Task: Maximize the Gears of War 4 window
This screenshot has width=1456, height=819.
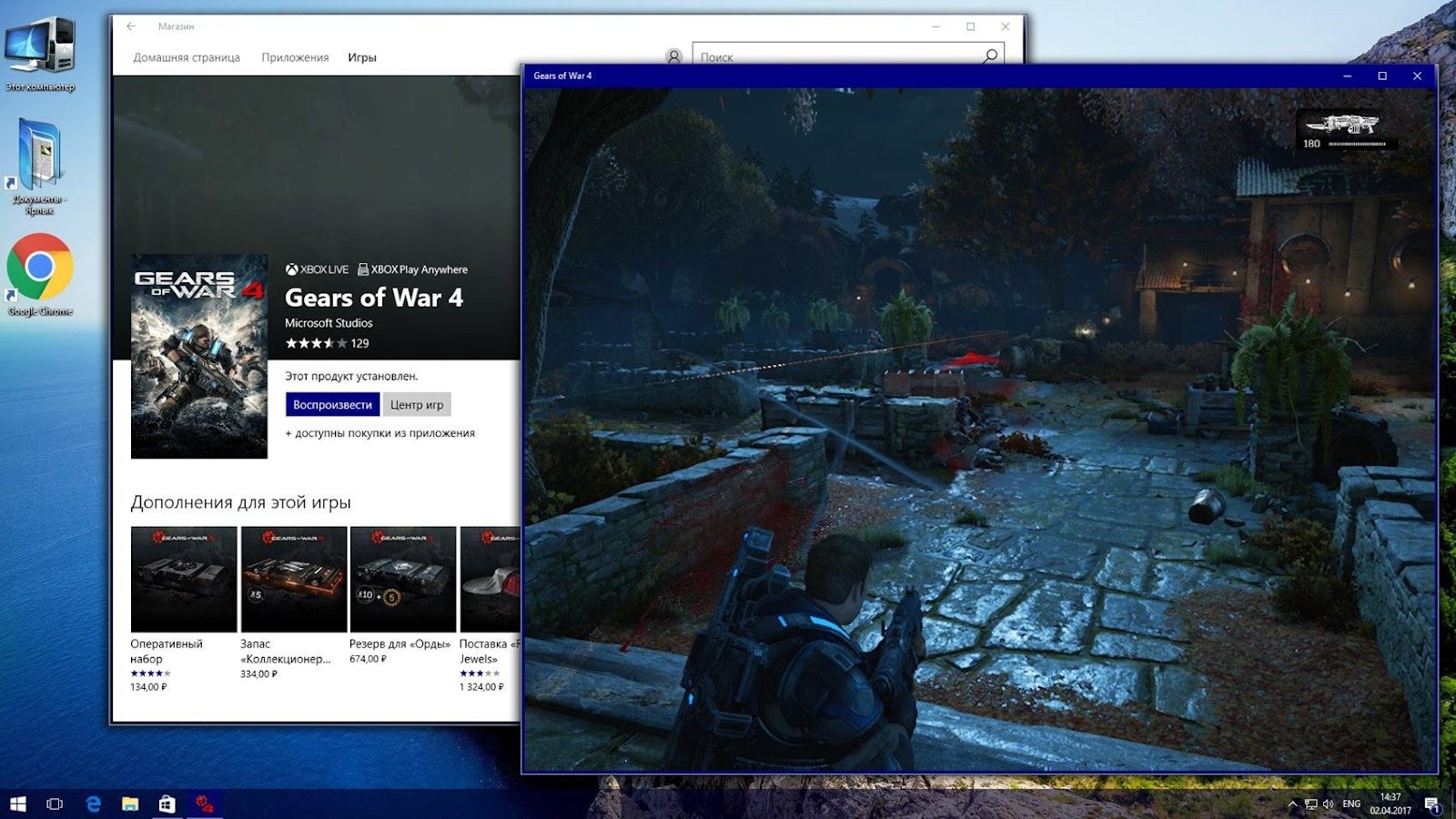Action: point(1382,76)
